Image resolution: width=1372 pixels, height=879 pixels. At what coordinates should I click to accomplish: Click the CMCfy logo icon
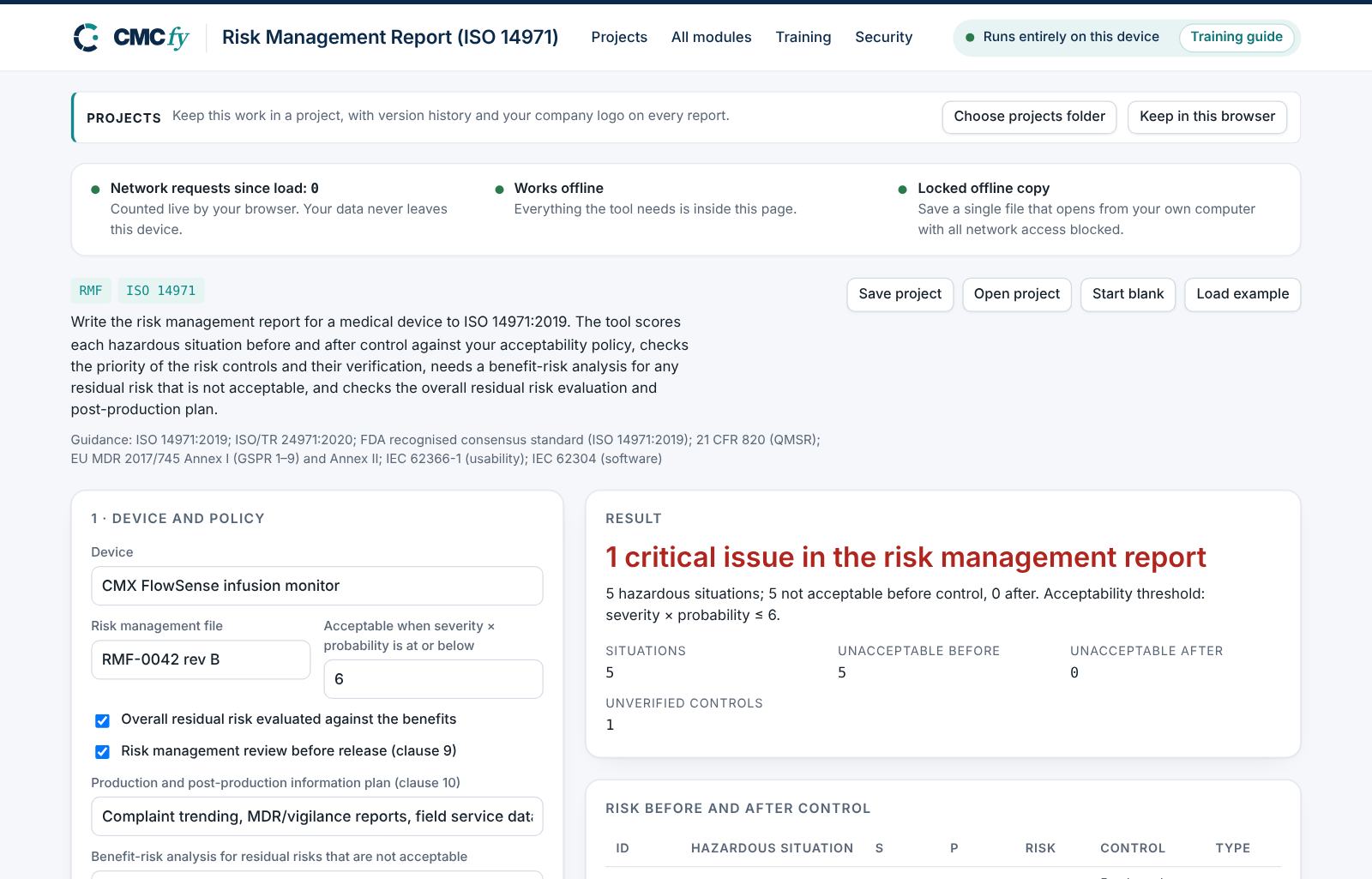point(86,38)
